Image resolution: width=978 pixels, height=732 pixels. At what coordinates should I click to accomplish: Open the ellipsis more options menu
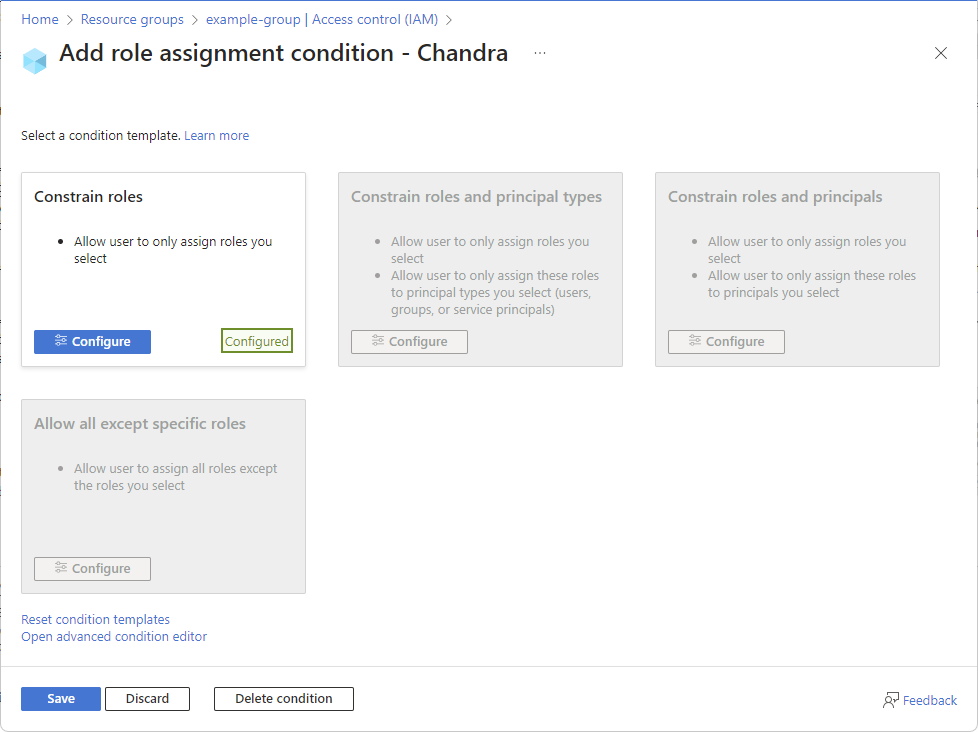540,53
